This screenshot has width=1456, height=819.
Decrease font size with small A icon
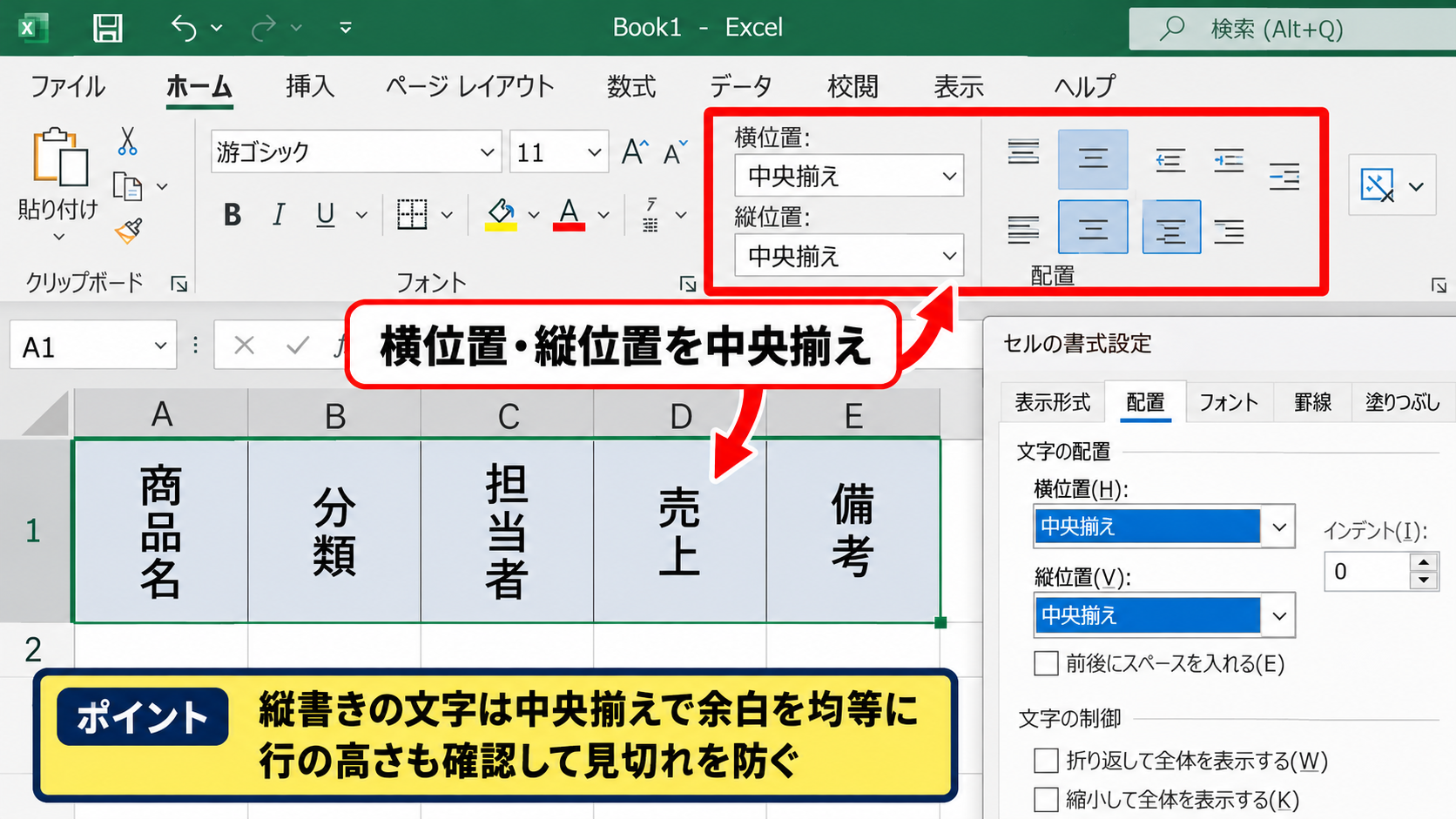click(x=675, y=152)
